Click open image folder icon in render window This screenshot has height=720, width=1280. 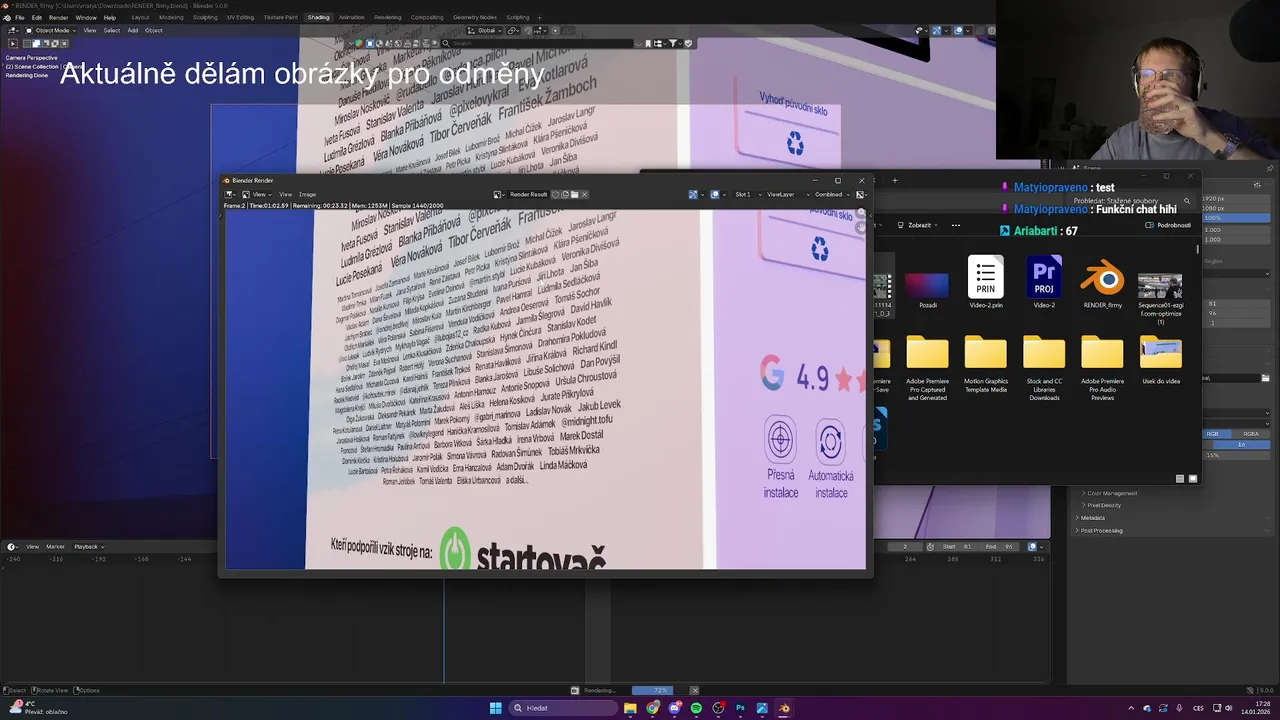[575, 194]
